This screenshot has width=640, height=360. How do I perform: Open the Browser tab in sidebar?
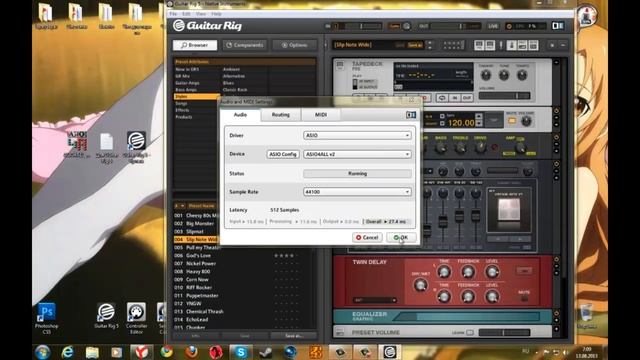pyautogui.click(x=195, y=45)
